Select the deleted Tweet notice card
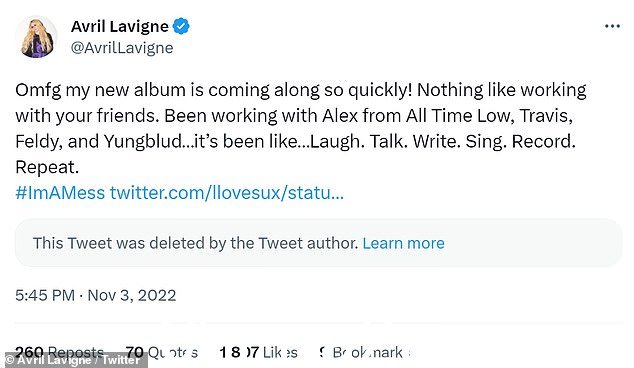The image size is (634, 368). pyautogui.click(x=318, y=243)
